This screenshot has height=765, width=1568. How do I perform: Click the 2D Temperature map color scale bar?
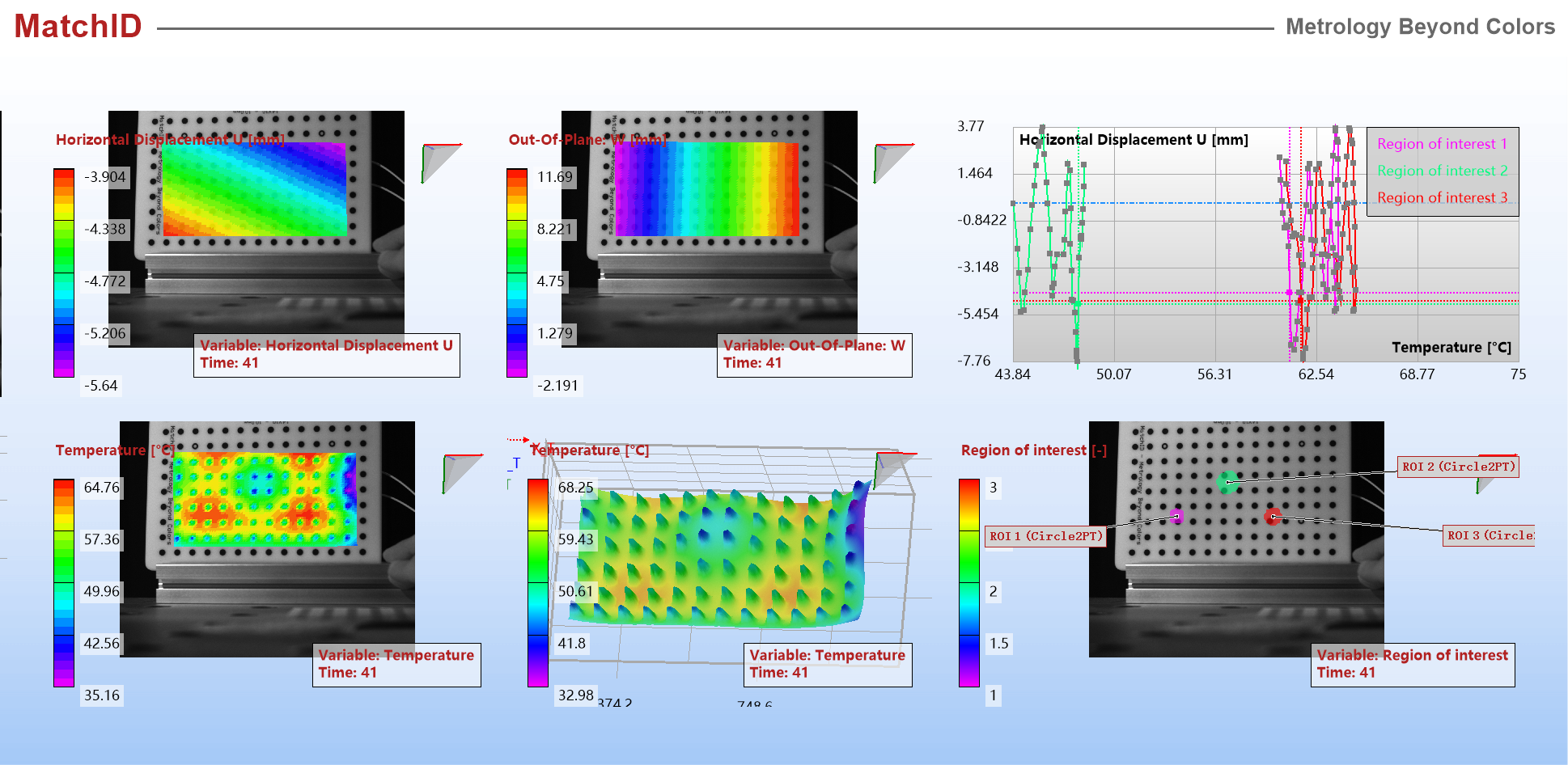[64, 583]
